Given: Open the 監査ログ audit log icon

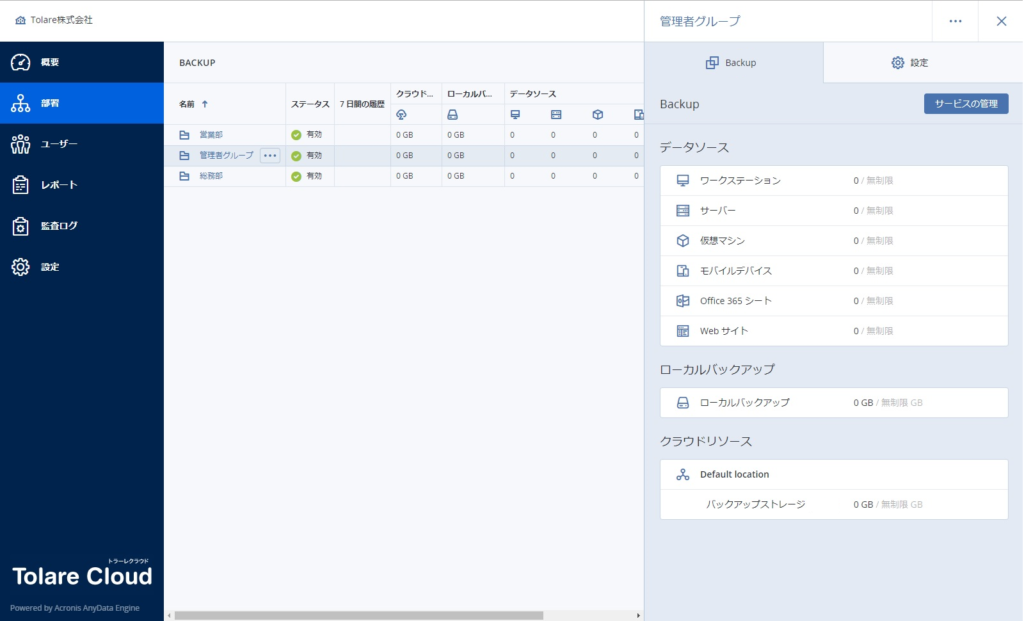Looking at the screenshot, I should click(20, 226).
